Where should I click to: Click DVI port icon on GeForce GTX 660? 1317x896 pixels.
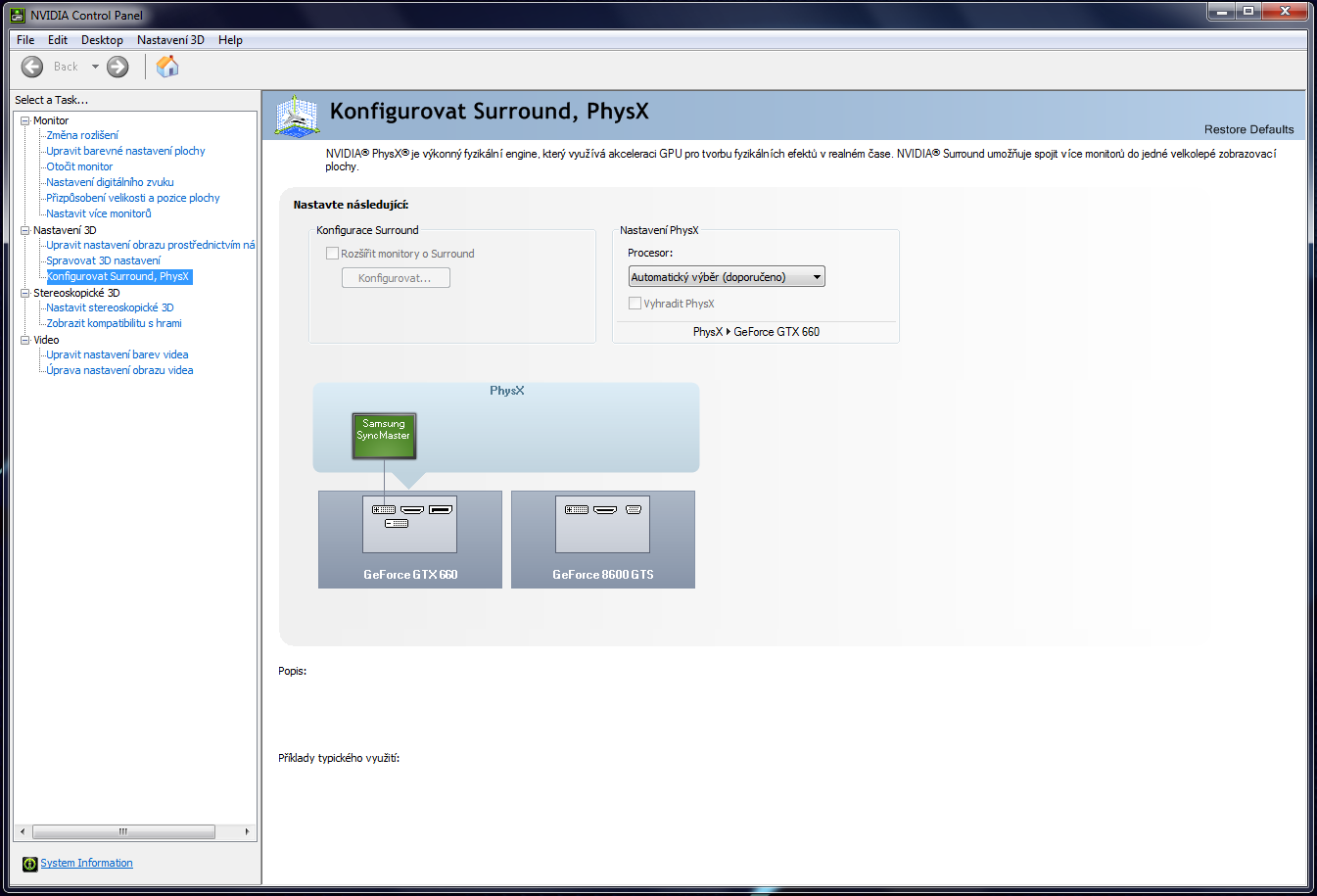(x=384, y=509)
